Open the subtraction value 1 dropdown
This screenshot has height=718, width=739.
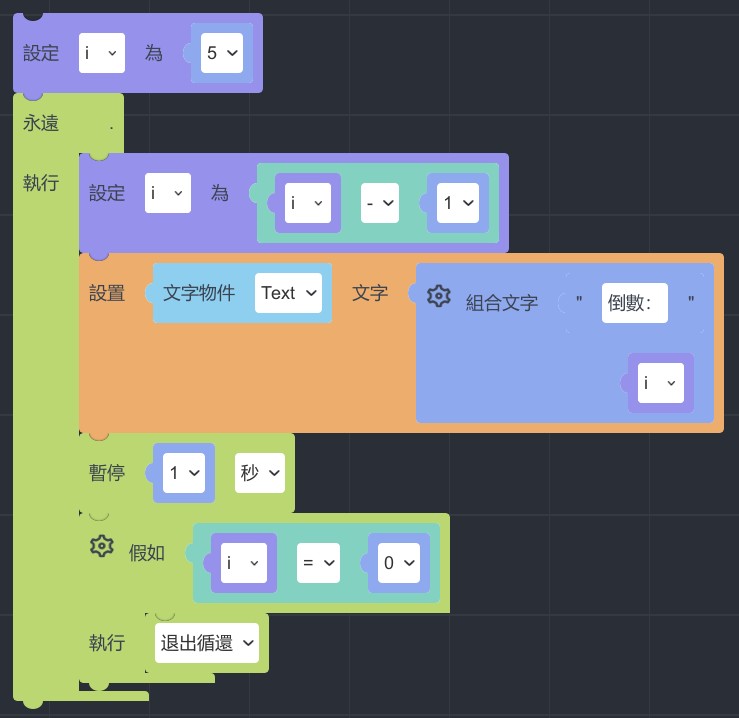tap(458, 203)
